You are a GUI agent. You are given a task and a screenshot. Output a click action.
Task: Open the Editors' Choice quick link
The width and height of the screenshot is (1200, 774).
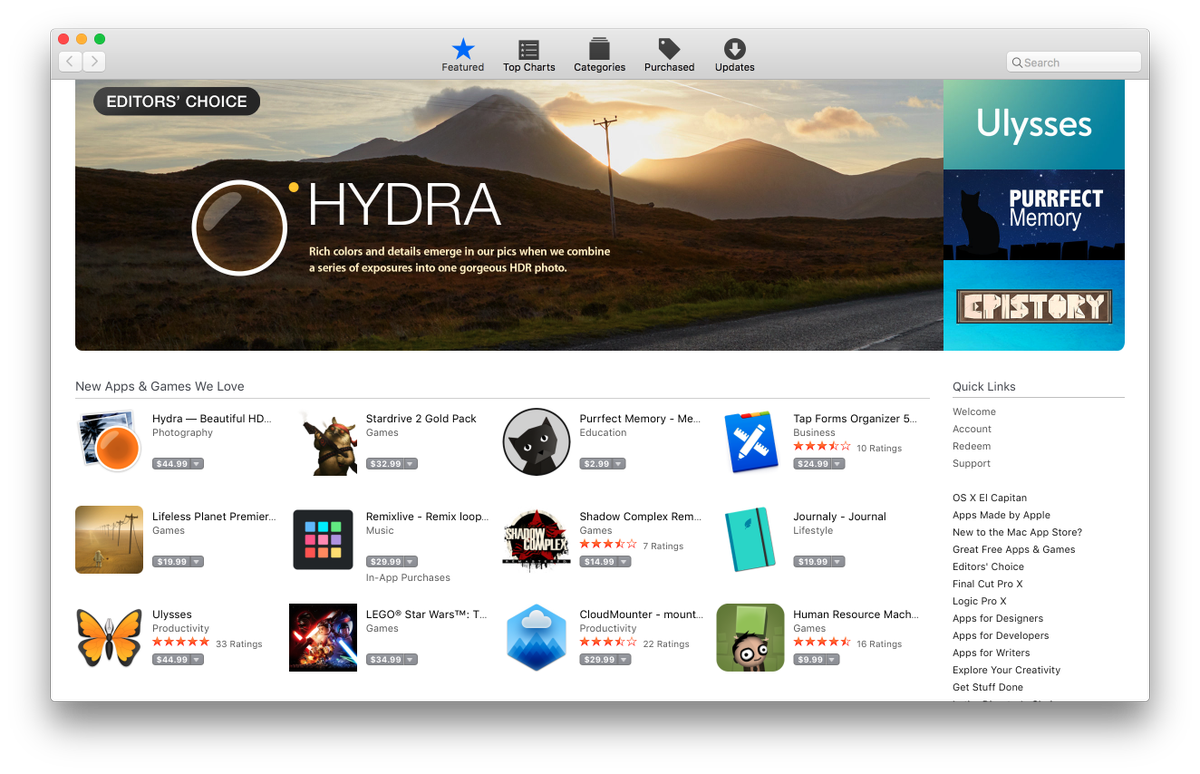click(x=988, y=567)
